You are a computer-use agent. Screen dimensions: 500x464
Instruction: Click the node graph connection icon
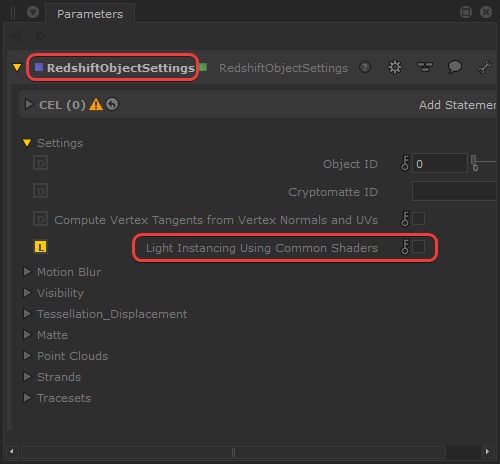coord(425,67)
